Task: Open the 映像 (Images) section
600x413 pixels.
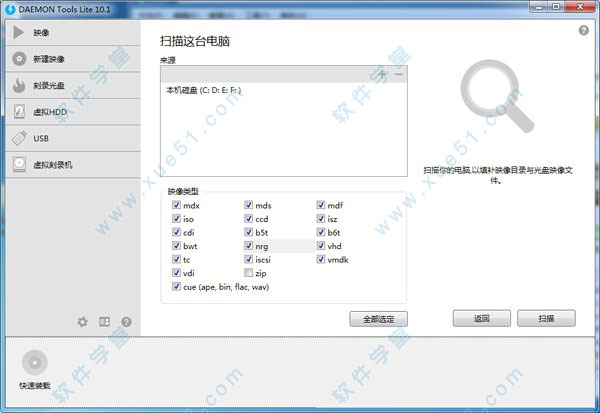Action: pyautogui.click(x=73, y=33)
